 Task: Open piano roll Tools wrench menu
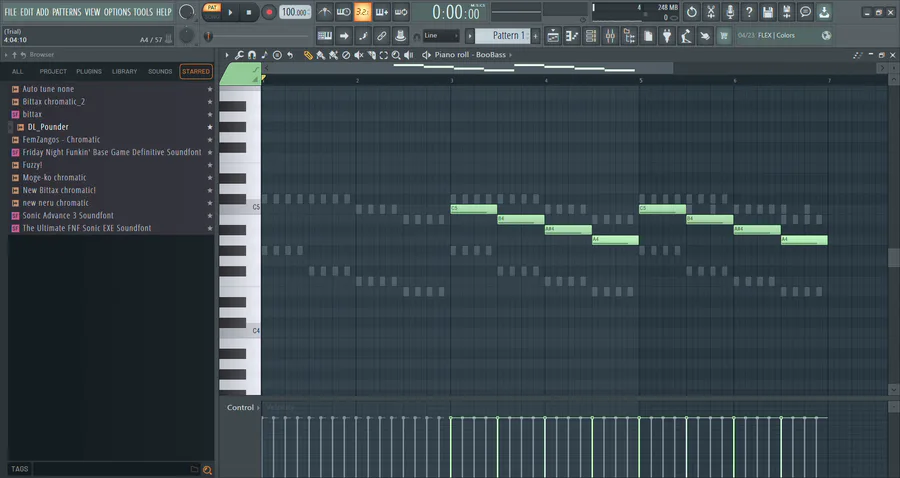tap(239, 55)
